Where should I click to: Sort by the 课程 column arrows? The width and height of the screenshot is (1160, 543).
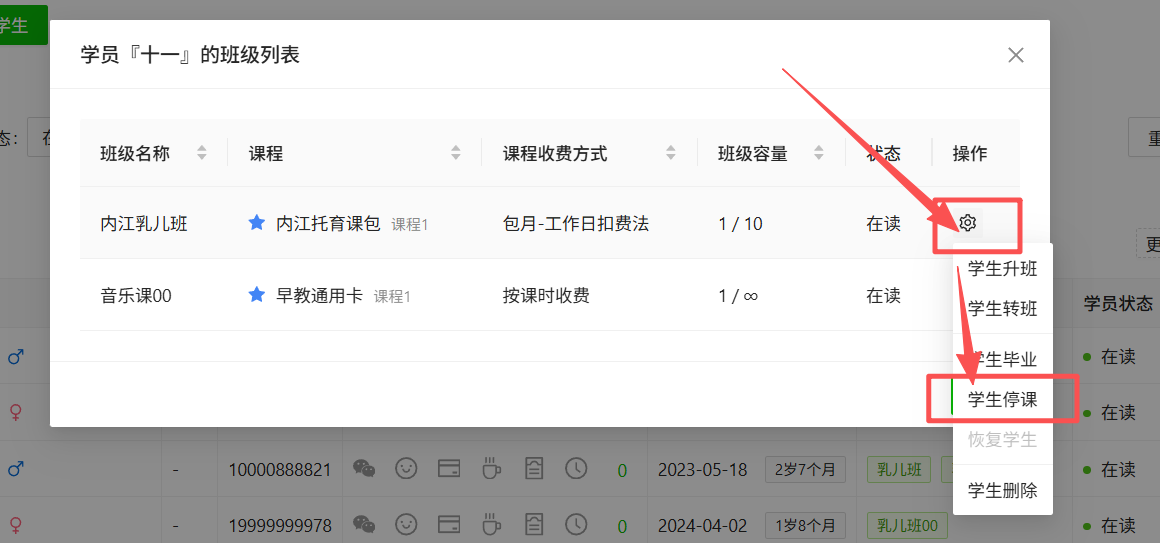tap(456, 153)
